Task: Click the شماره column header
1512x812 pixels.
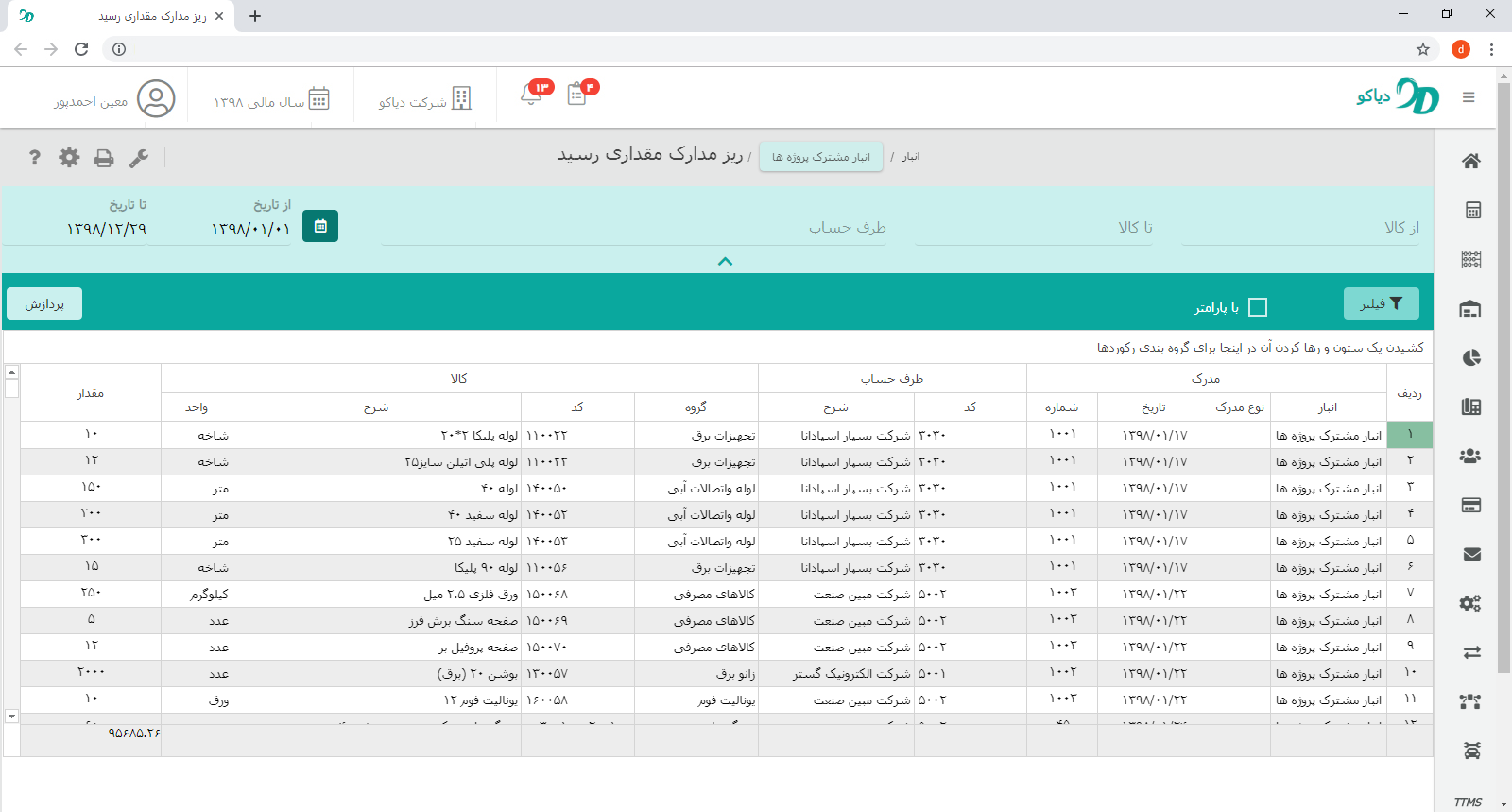Action: [x=1061, y=407]
